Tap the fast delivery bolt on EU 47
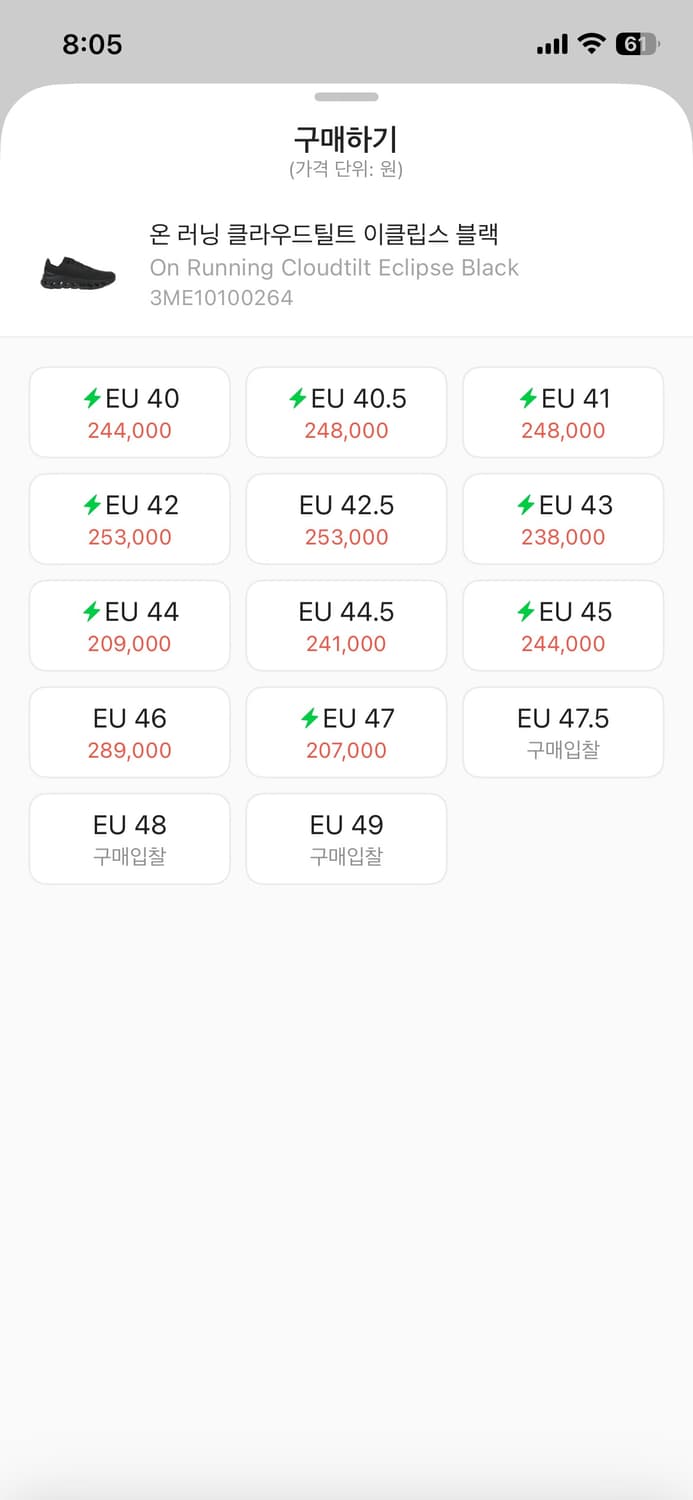 [310, 719]
